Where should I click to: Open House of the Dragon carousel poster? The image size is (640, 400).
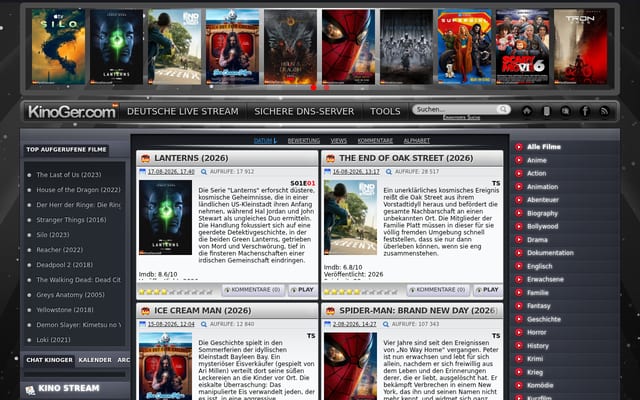(x=290, y=47)
